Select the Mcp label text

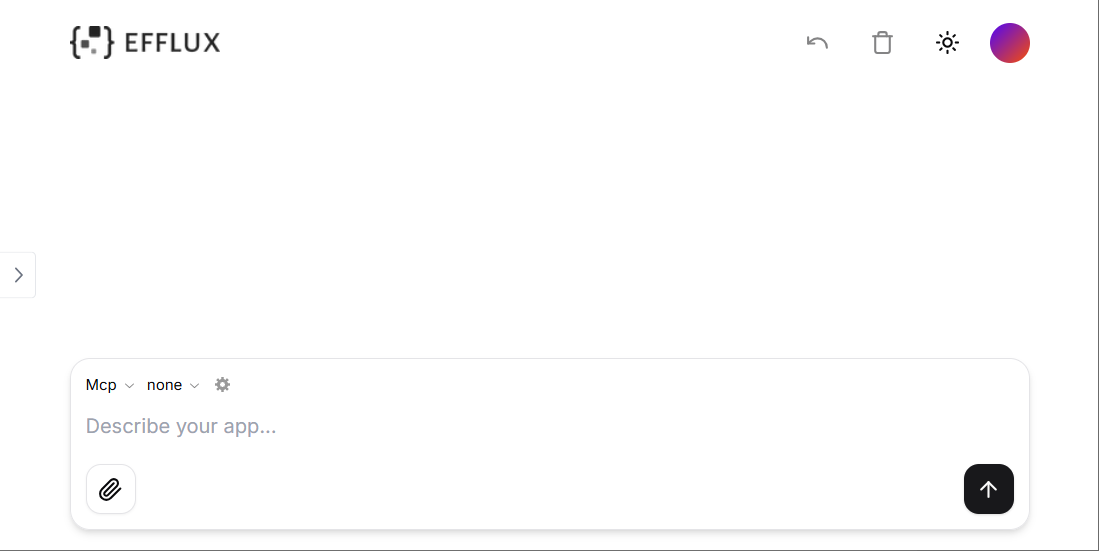point(101,385)
